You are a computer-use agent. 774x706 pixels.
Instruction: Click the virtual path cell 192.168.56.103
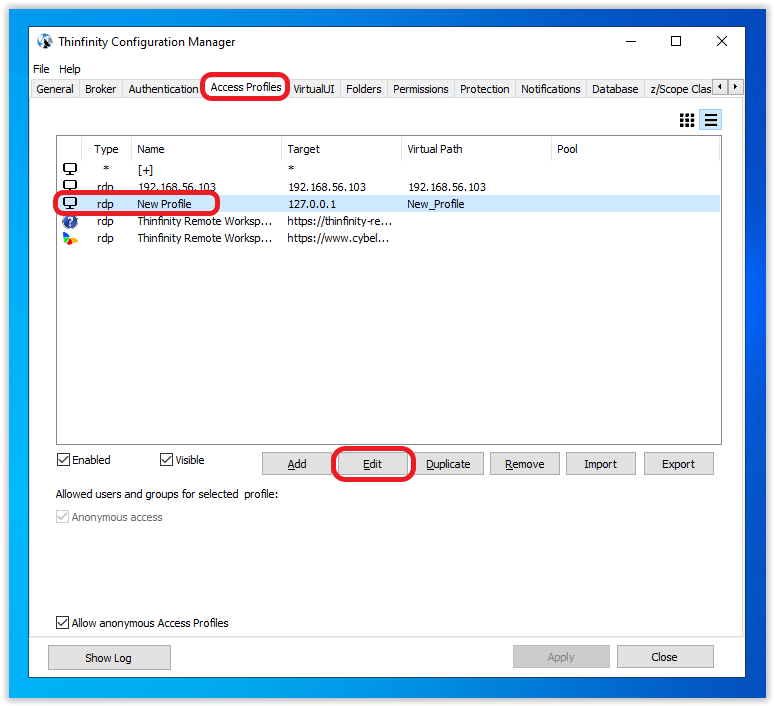coord(447,187)
